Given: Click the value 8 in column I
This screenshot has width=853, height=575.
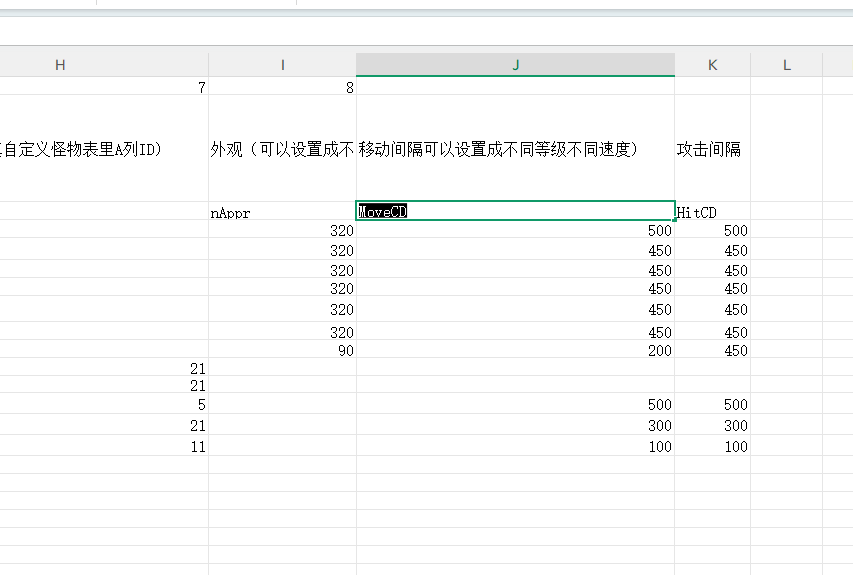Looking at the screenshot, I should click(x=282, y=87).
